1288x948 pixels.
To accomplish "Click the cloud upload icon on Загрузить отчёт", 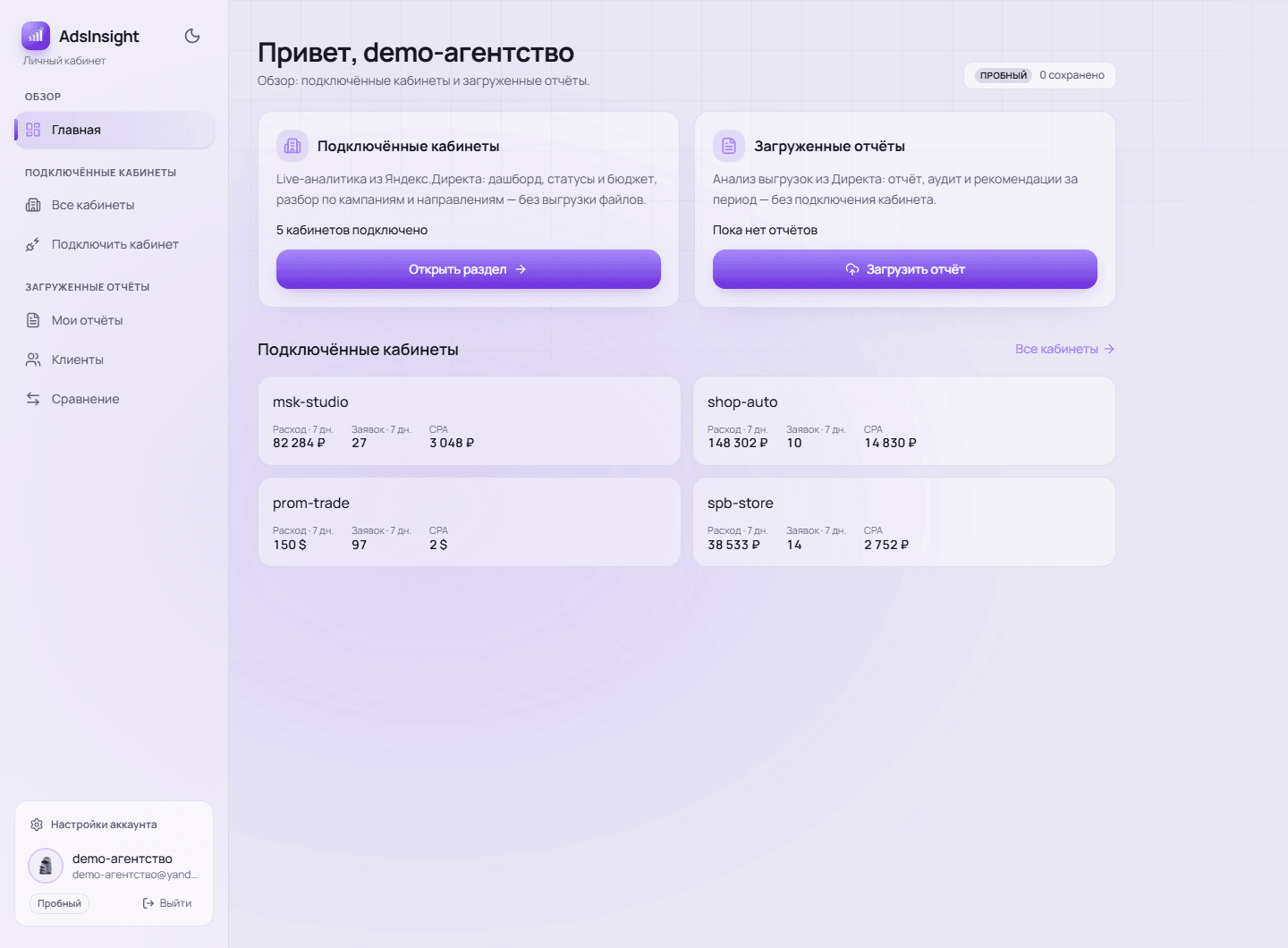I will point(852,269).
